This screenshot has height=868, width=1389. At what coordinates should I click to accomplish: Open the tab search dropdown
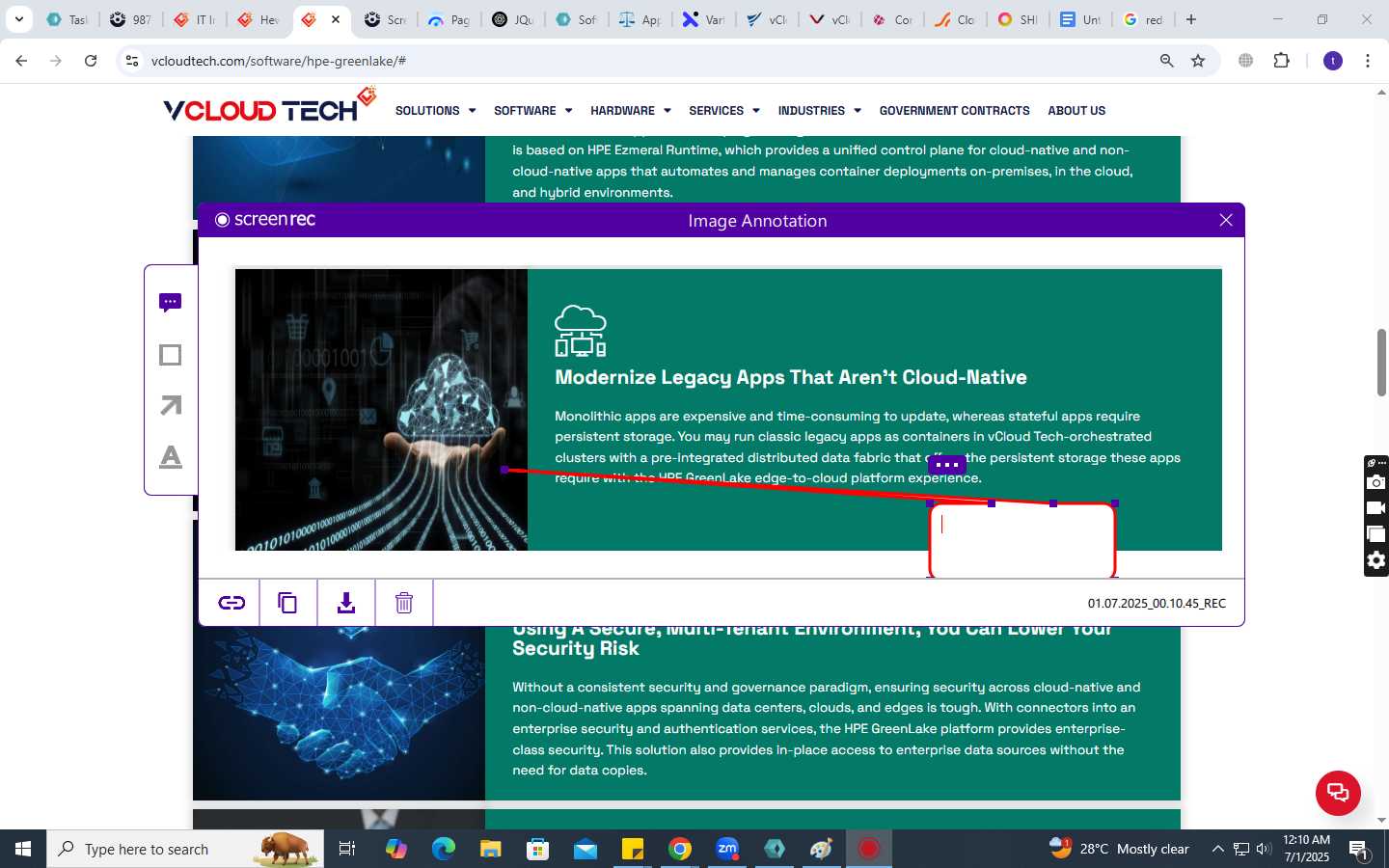(18, 19)
